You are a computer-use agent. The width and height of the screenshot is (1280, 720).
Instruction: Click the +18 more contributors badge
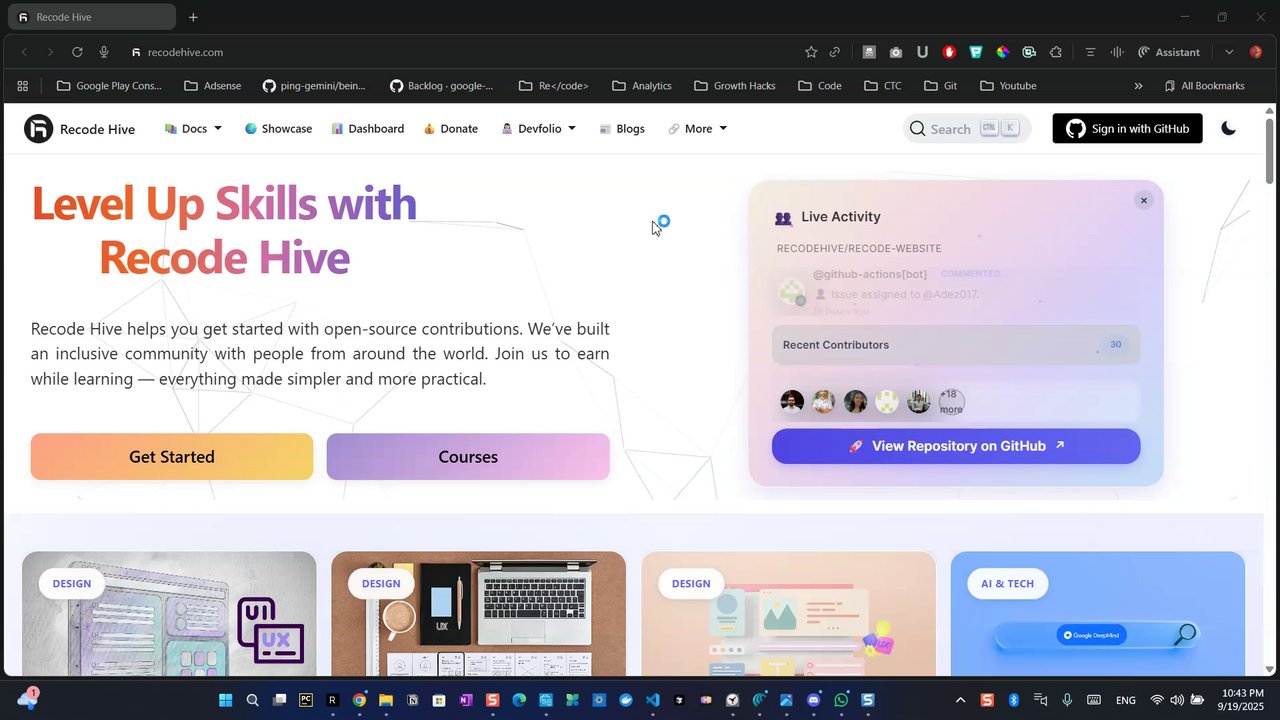coord(951,402)
